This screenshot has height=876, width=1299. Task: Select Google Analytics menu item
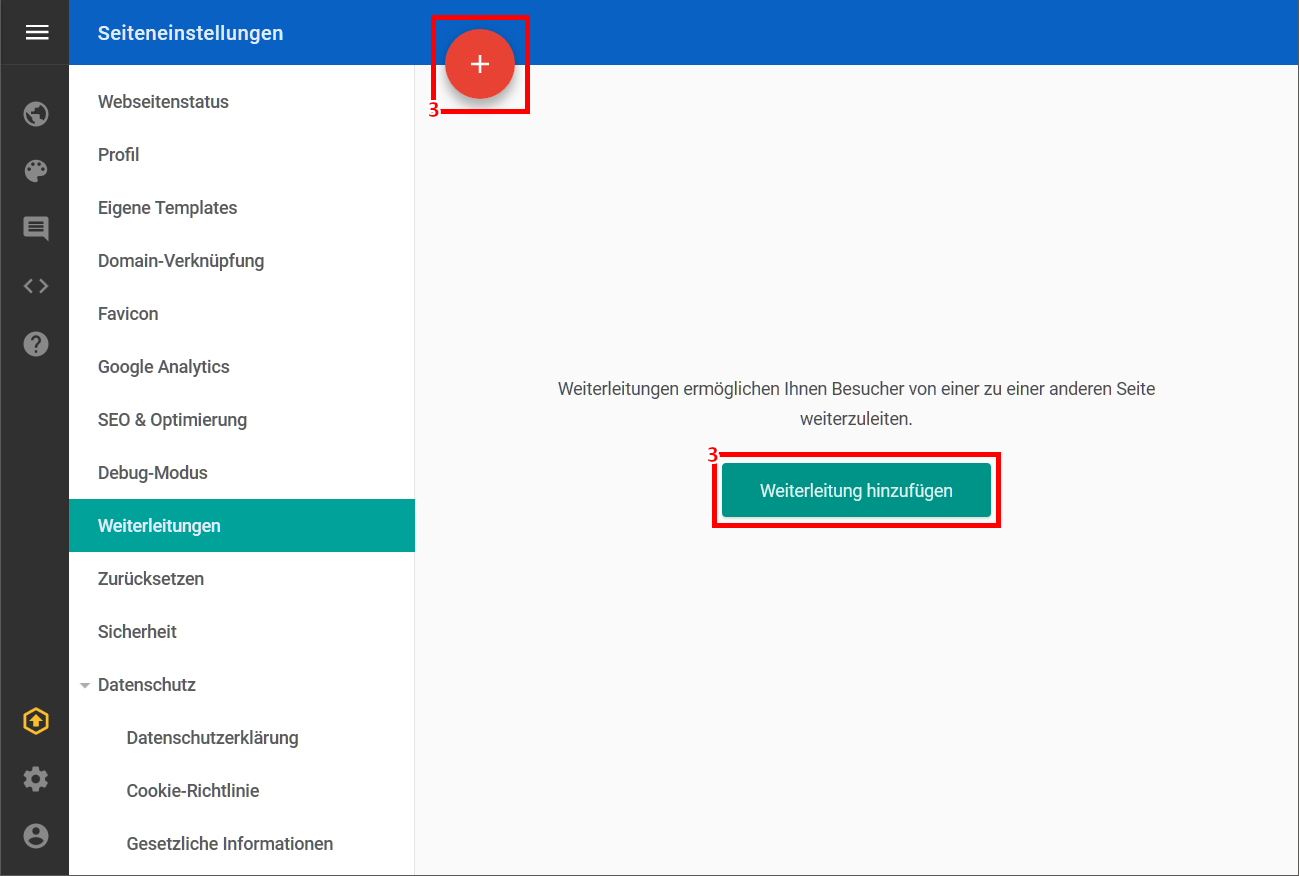point(164,367)
